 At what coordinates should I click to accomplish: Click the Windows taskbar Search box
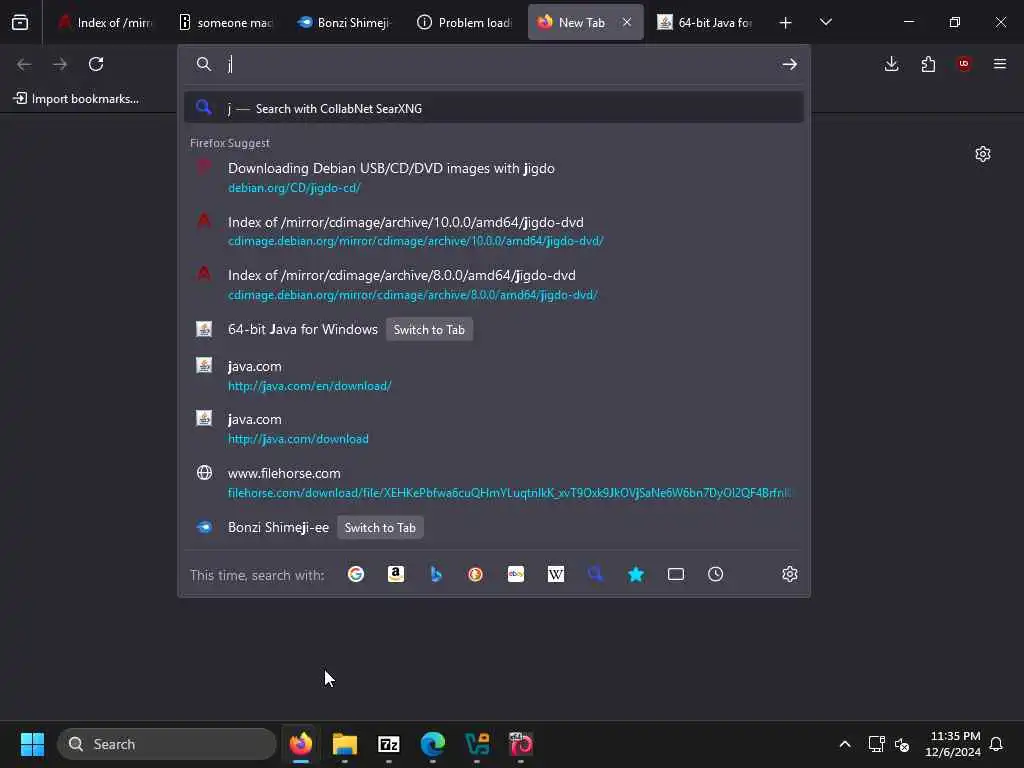coord(167,744)
